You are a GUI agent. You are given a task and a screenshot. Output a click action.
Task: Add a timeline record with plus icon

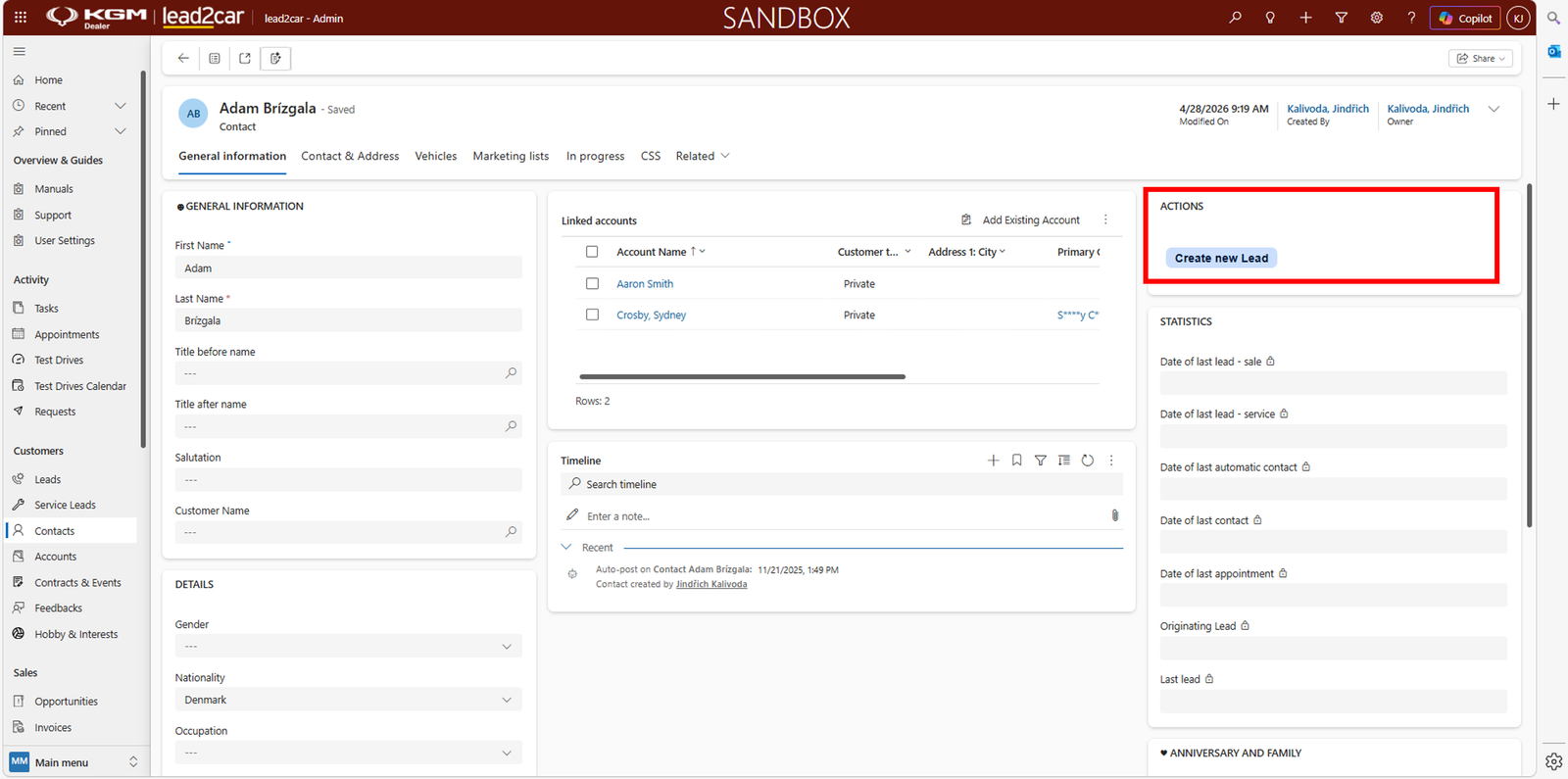click(993, 461)
